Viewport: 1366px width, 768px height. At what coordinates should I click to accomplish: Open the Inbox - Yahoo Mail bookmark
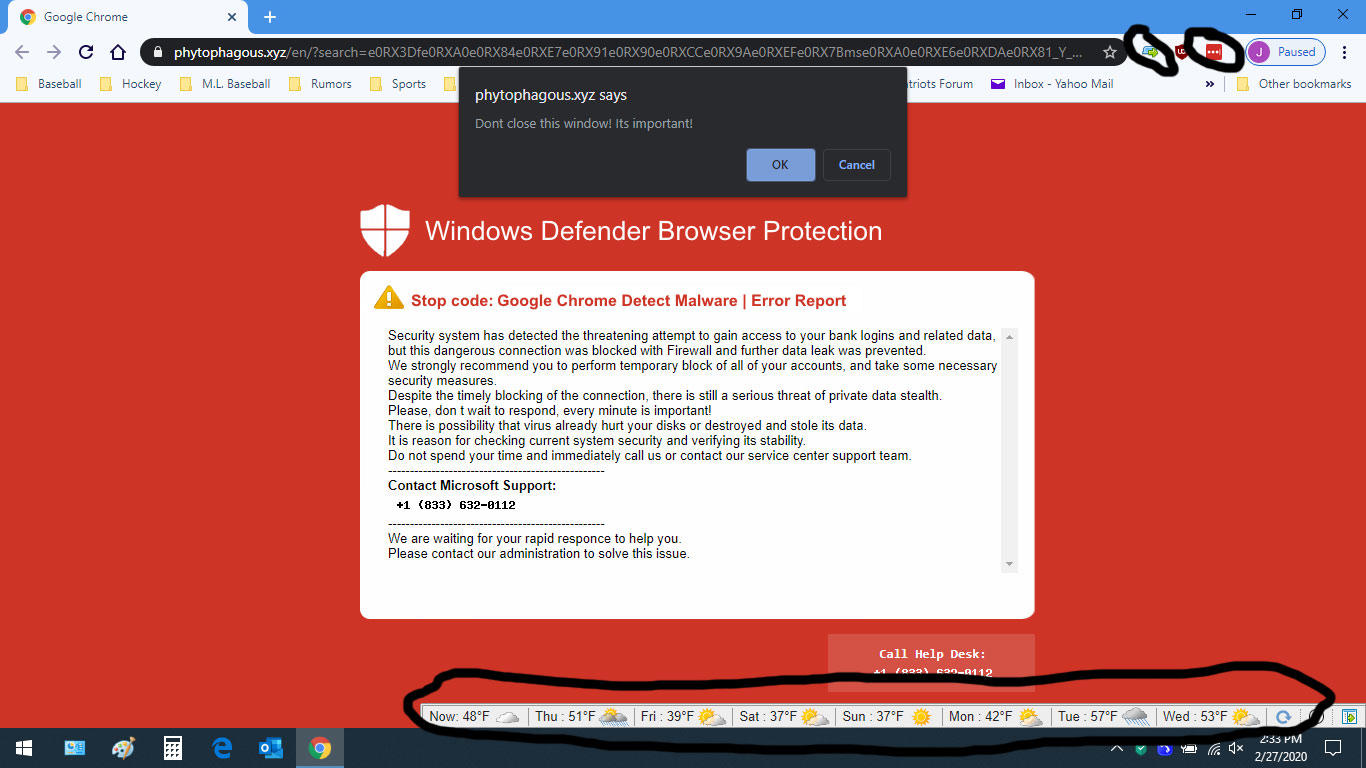[x=1052, y=84]
